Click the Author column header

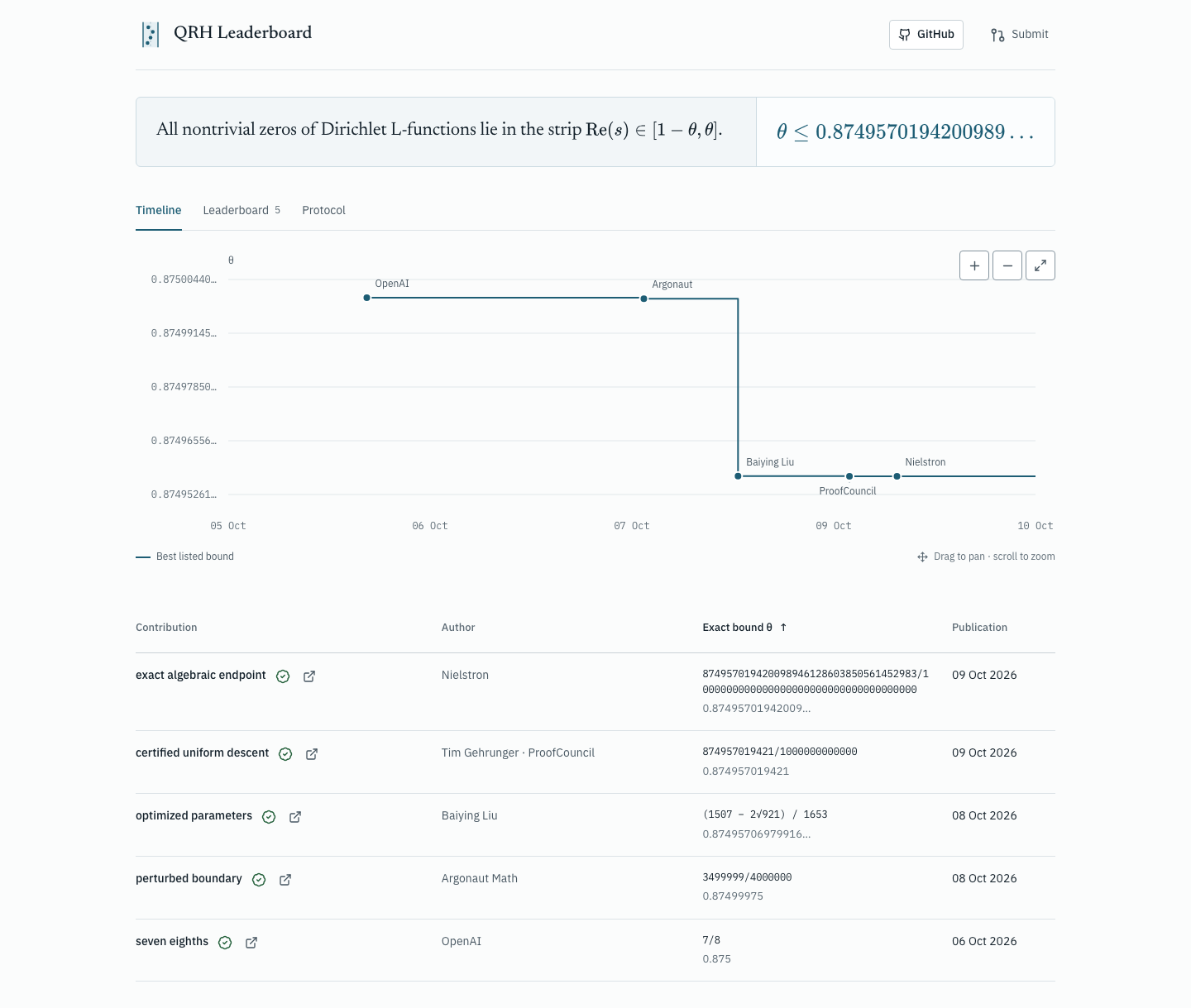458,628
